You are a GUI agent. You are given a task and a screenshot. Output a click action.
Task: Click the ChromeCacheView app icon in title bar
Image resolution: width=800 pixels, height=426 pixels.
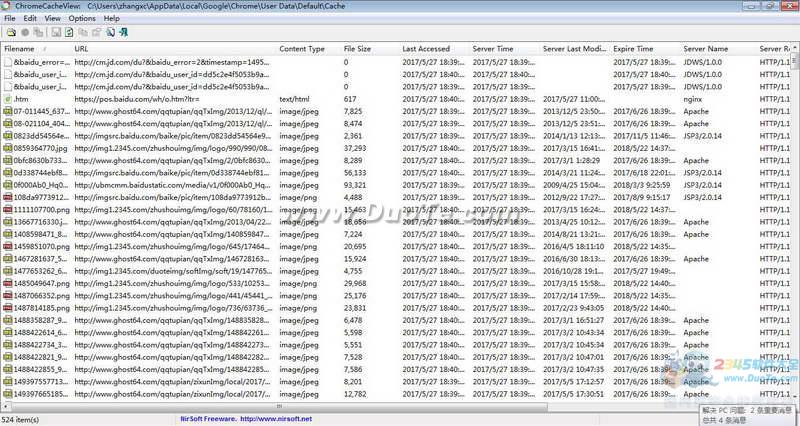pyautogui.click(x=6, y=6)
